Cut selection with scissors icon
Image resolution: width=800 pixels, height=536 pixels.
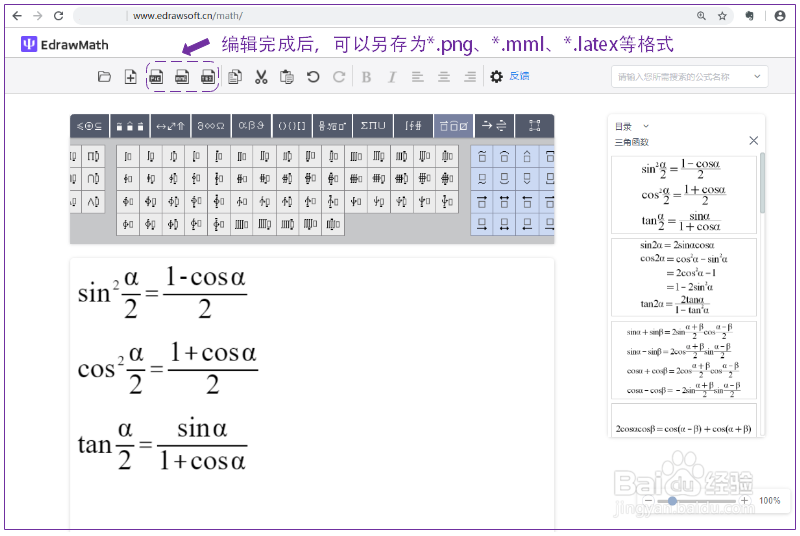261,77
